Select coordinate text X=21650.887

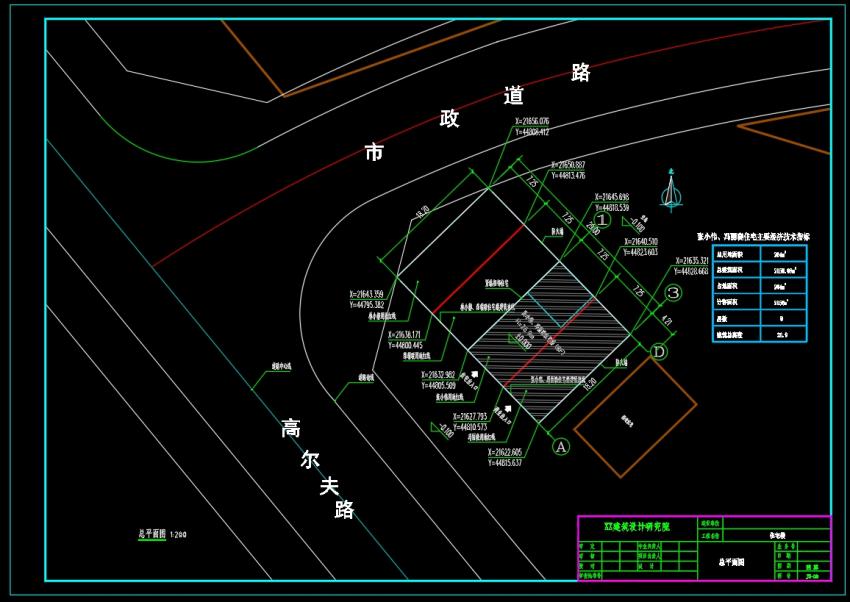[x=568, y=165]
